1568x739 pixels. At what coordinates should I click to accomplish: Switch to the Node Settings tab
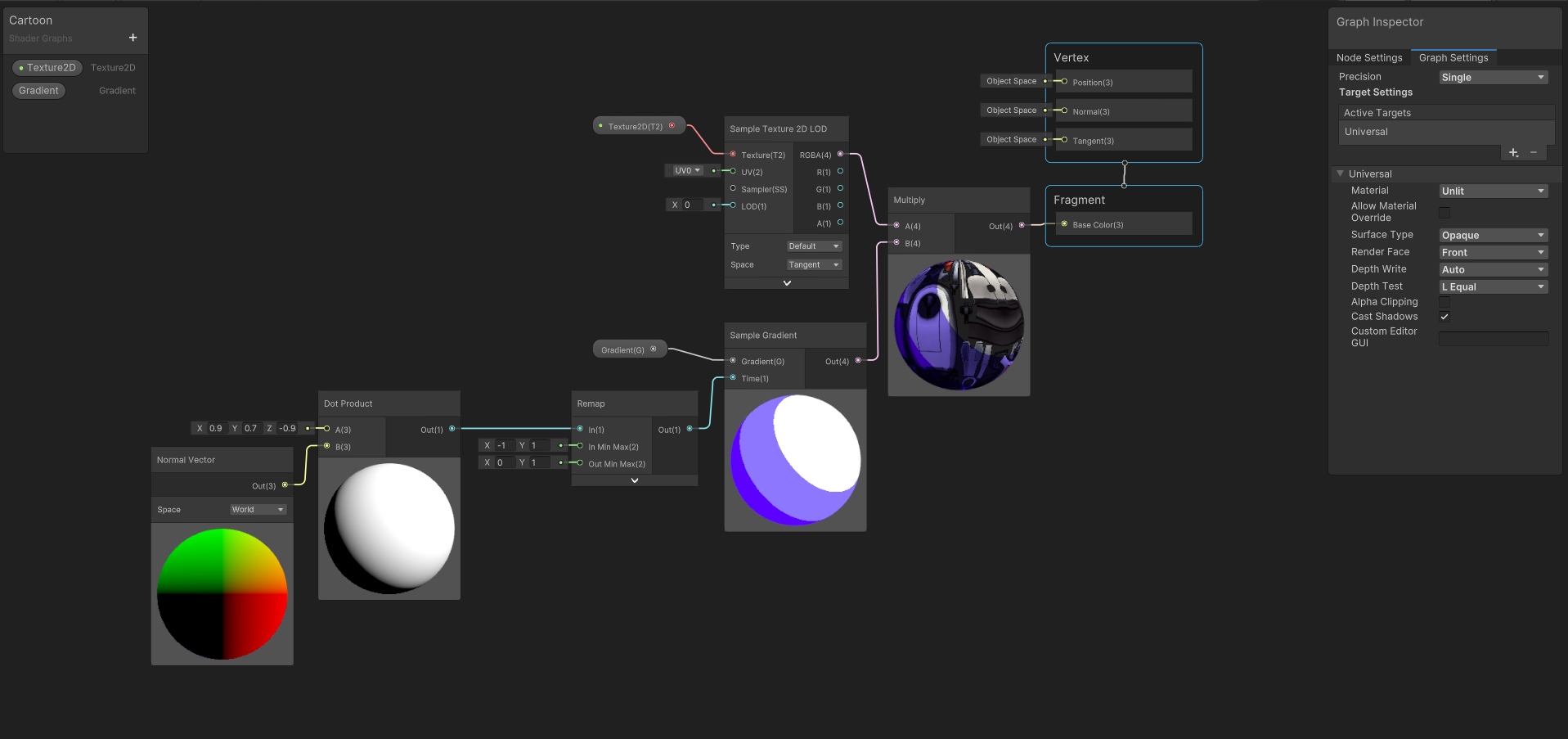point(1369,57)
